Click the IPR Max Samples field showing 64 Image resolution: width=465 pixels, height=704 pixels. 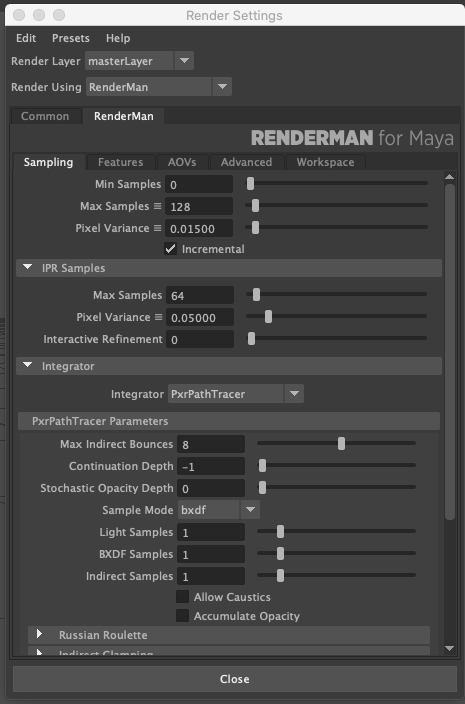tap(200, 295)
